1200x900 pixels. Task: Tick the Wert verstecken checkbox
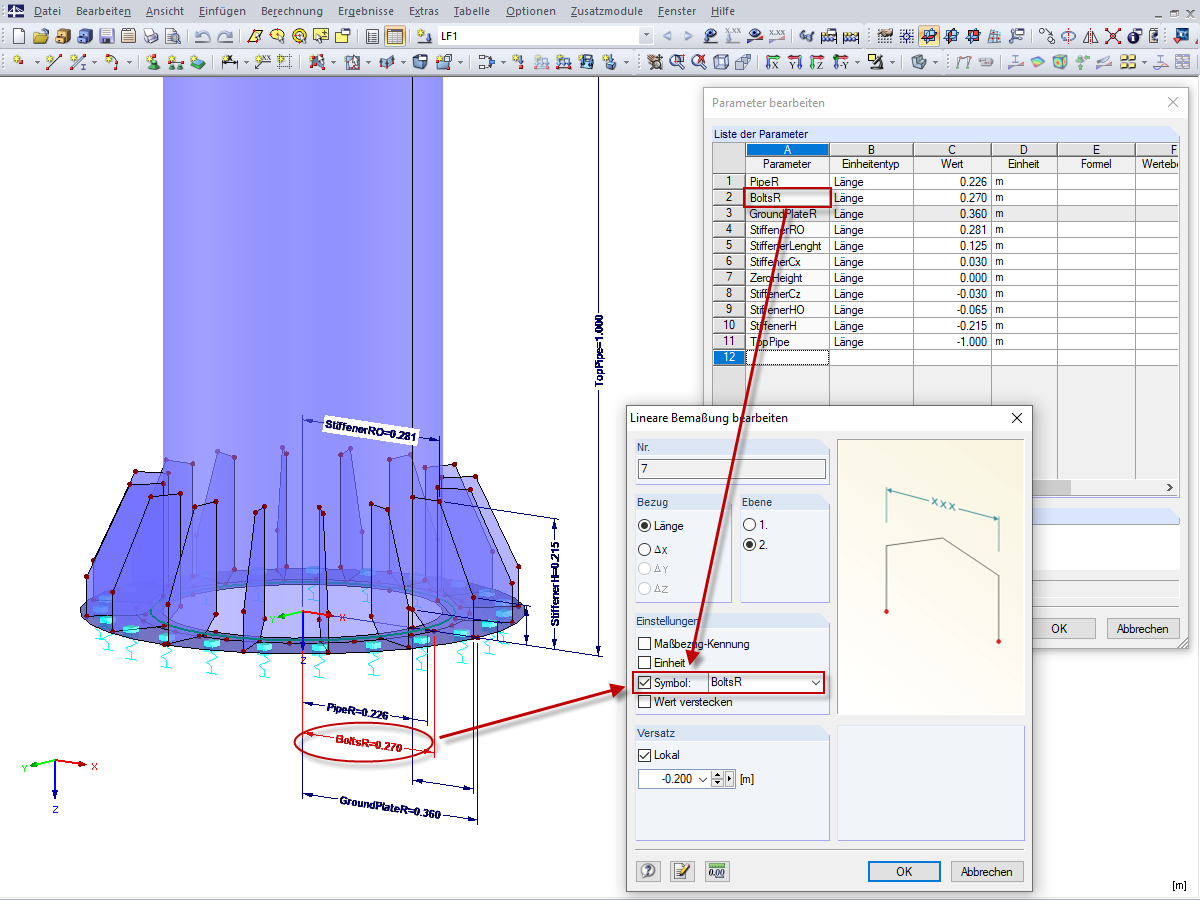coord(645,701)
